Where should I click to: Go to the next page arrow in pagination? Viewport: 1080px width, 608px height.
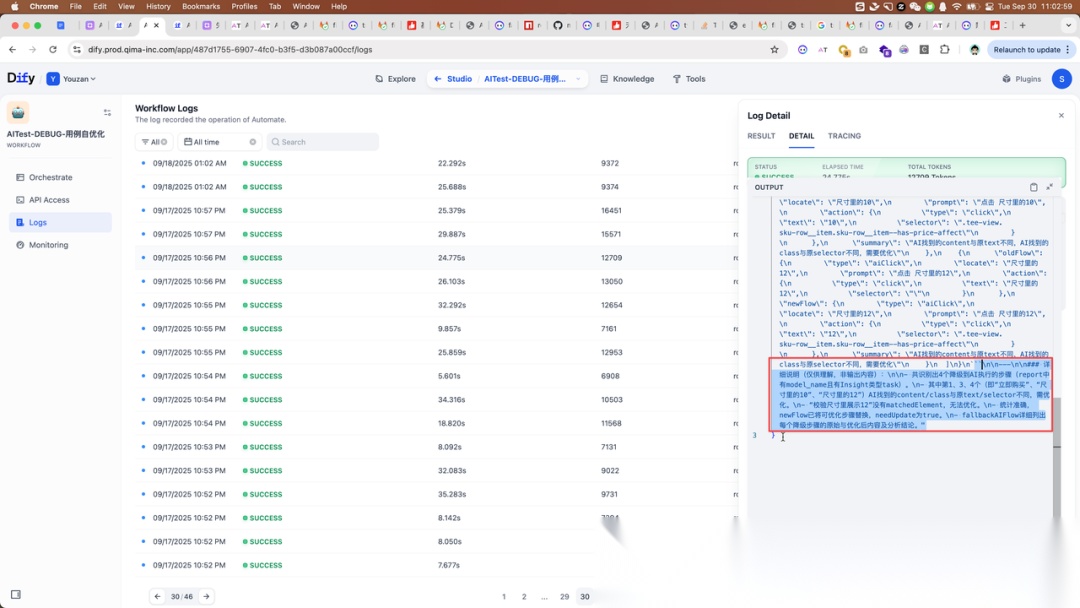206,596
